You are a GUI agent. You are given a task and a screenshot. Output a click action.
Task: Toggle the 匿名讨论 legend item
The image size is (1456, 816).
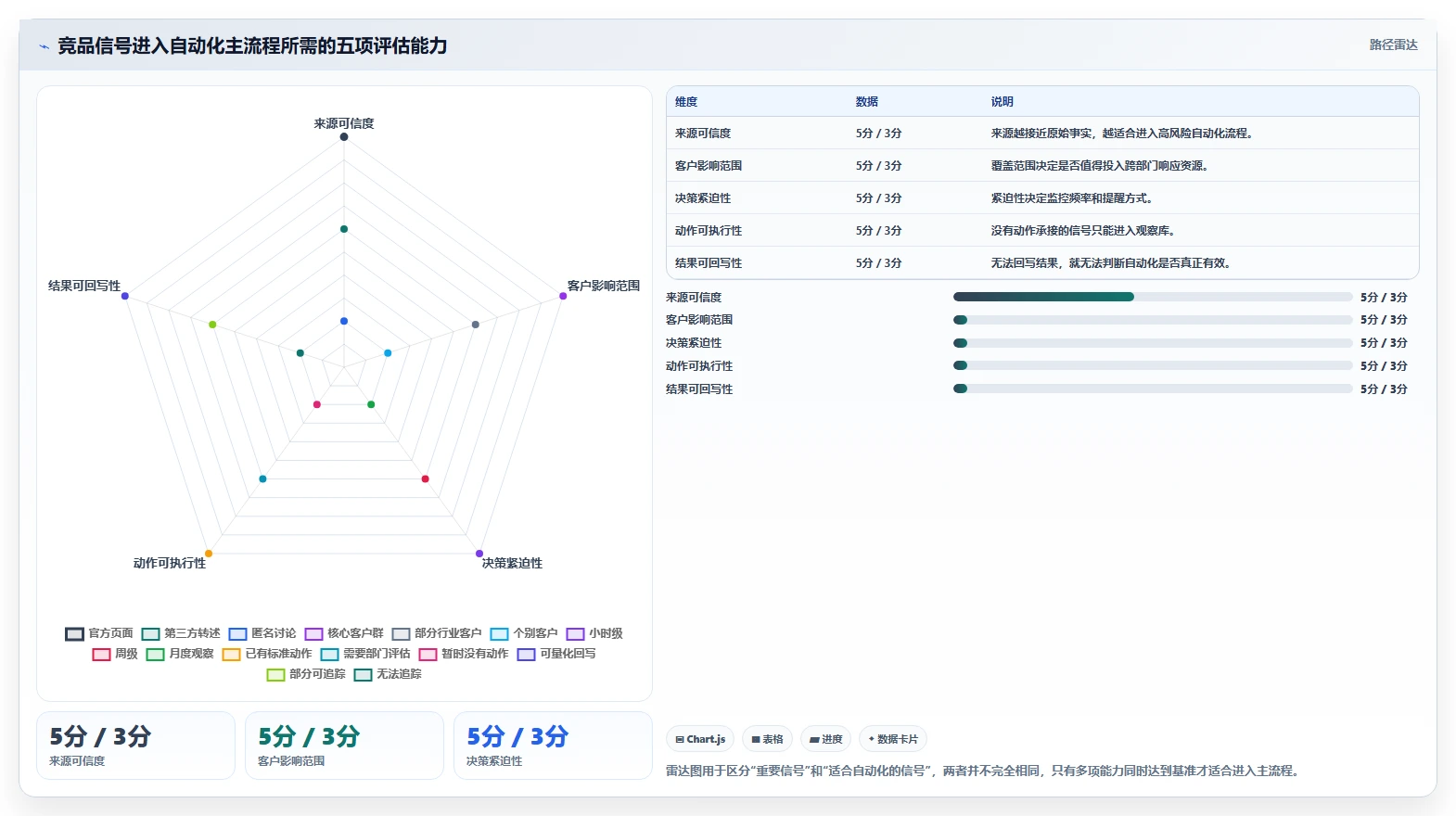coord(262,633)
